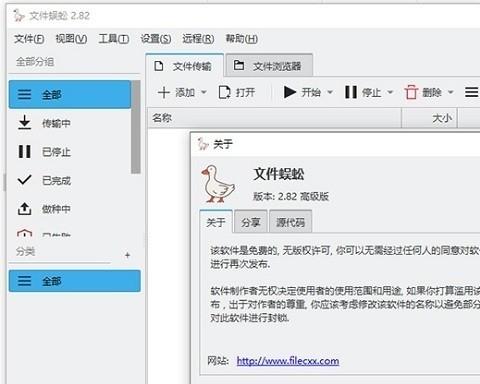
Task: Expand the 添加 dropdown arrow
Action: click(204, 92)
